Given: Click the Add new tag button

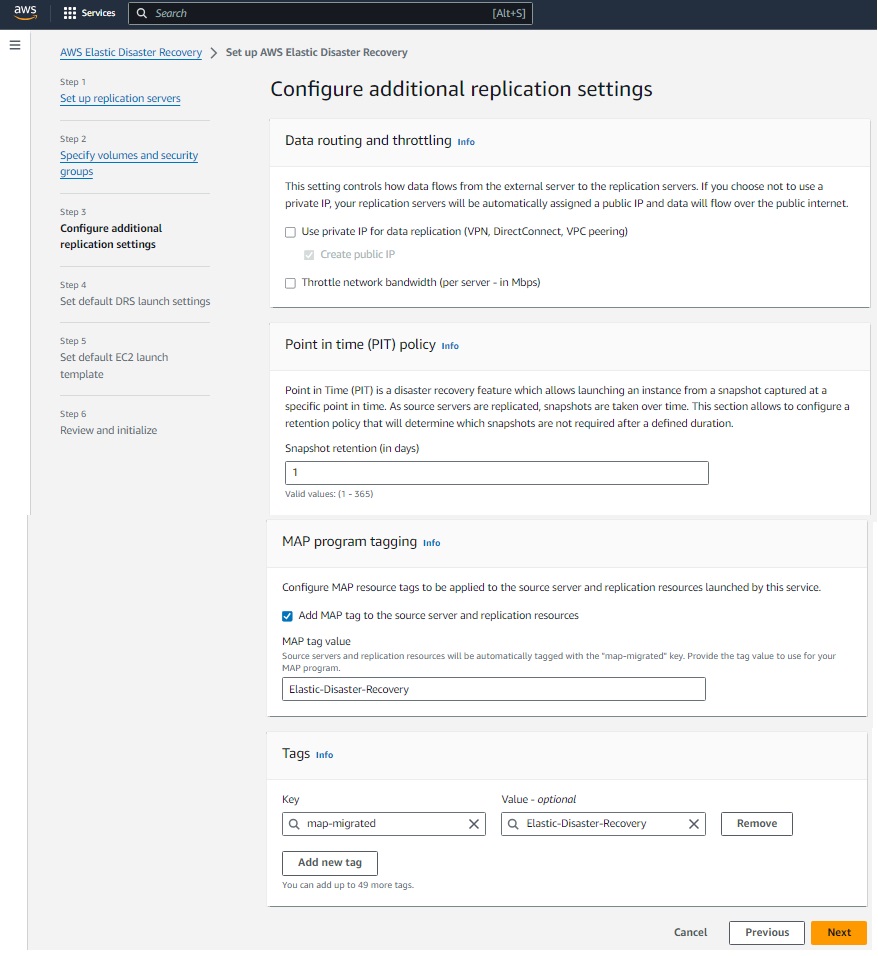Looking at the screenshot, I should [x=329, y=862].
